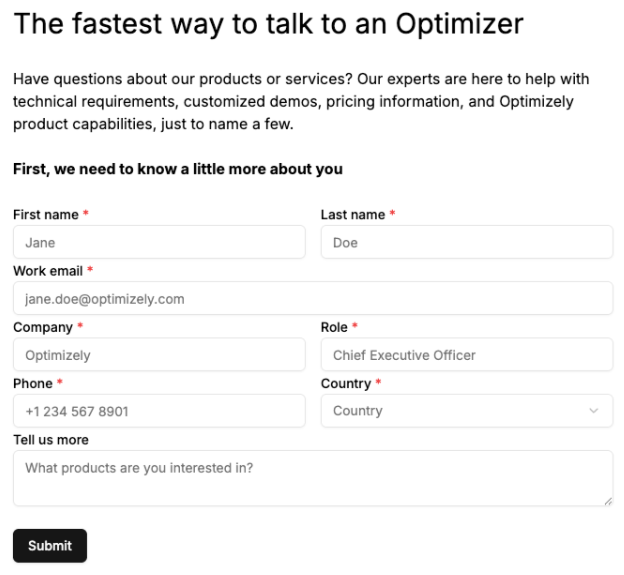Click the "fastest way to talk" page heading
This screenshot has height=575, width=624.
(268, 24)
